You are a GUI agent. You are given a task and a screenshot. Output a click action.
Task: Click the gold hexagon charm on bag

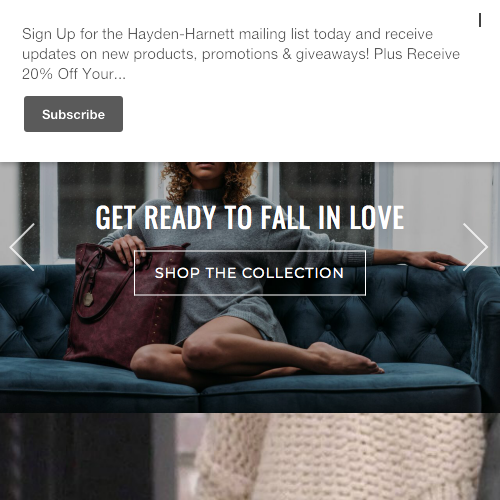88,299
